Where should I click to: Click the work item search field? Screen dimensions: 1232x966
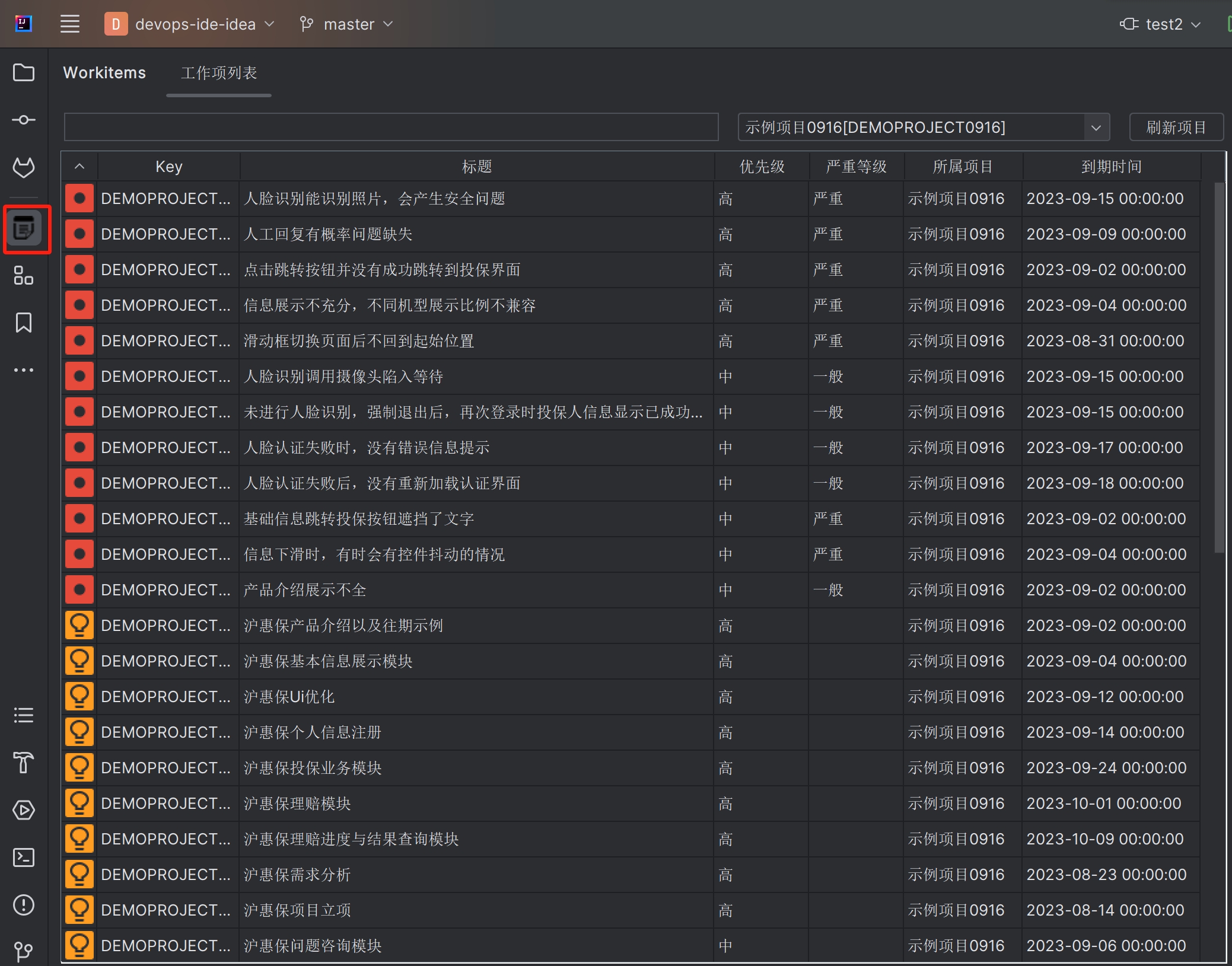pos(391,127)
